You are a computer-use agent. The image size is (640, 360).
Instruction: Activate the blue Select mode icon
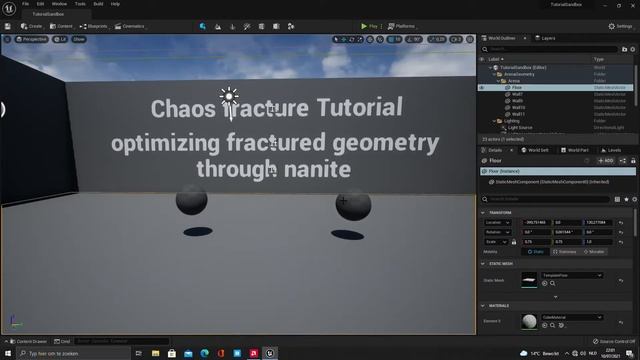[x=203, y=27]
